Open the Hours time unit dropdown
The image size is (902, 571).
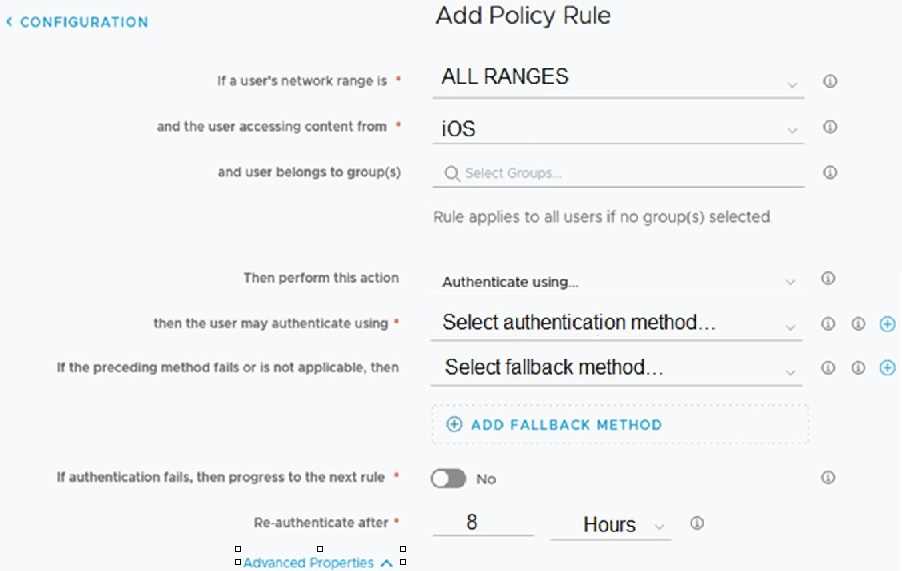coord(610,525)
